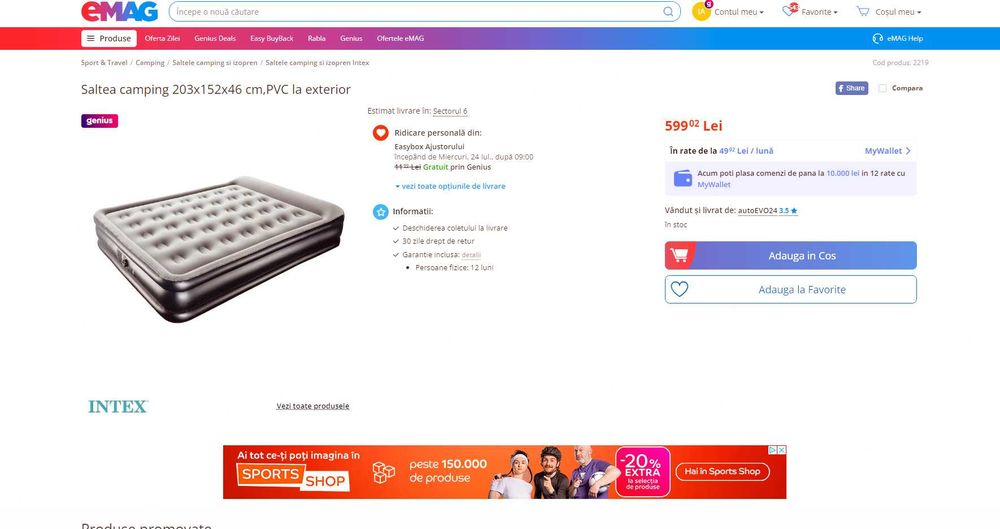
Task: Click the MyWallet wallet icon
Action: tap(683, 178)
